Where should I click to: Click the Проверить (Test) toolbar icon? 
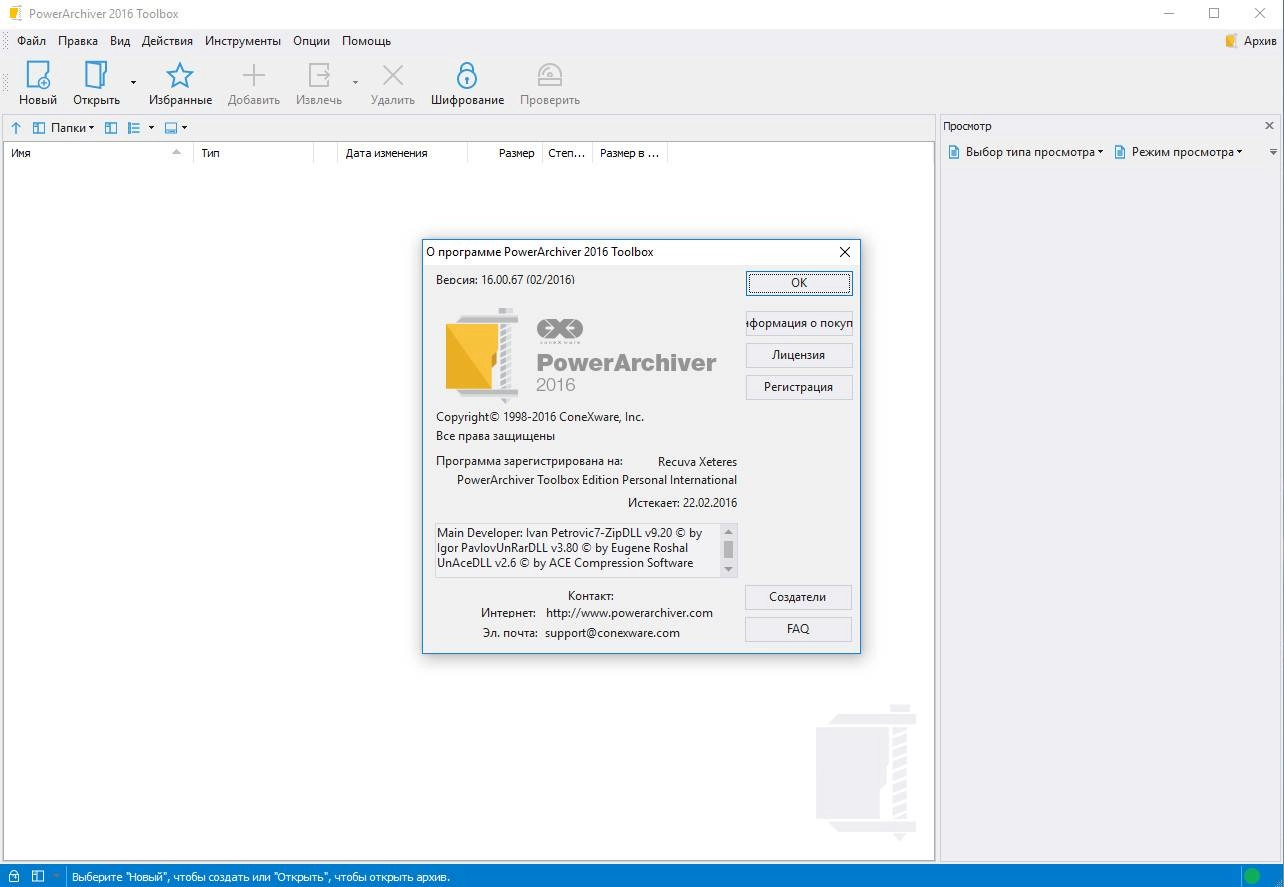(x=550, y=76)
